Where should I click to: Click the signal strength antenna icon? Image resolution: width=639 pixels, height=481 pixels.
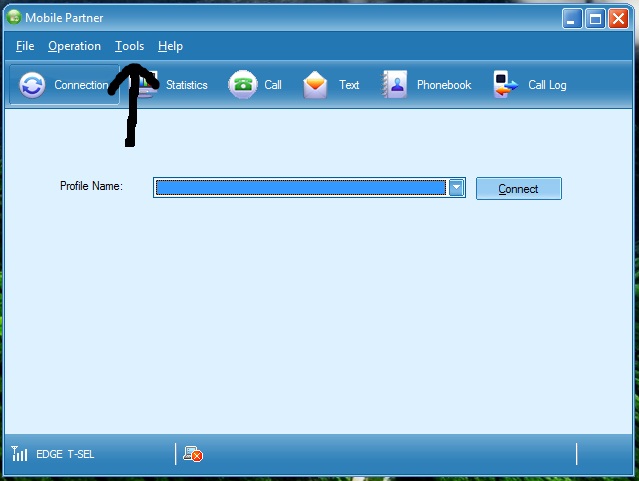19,454
